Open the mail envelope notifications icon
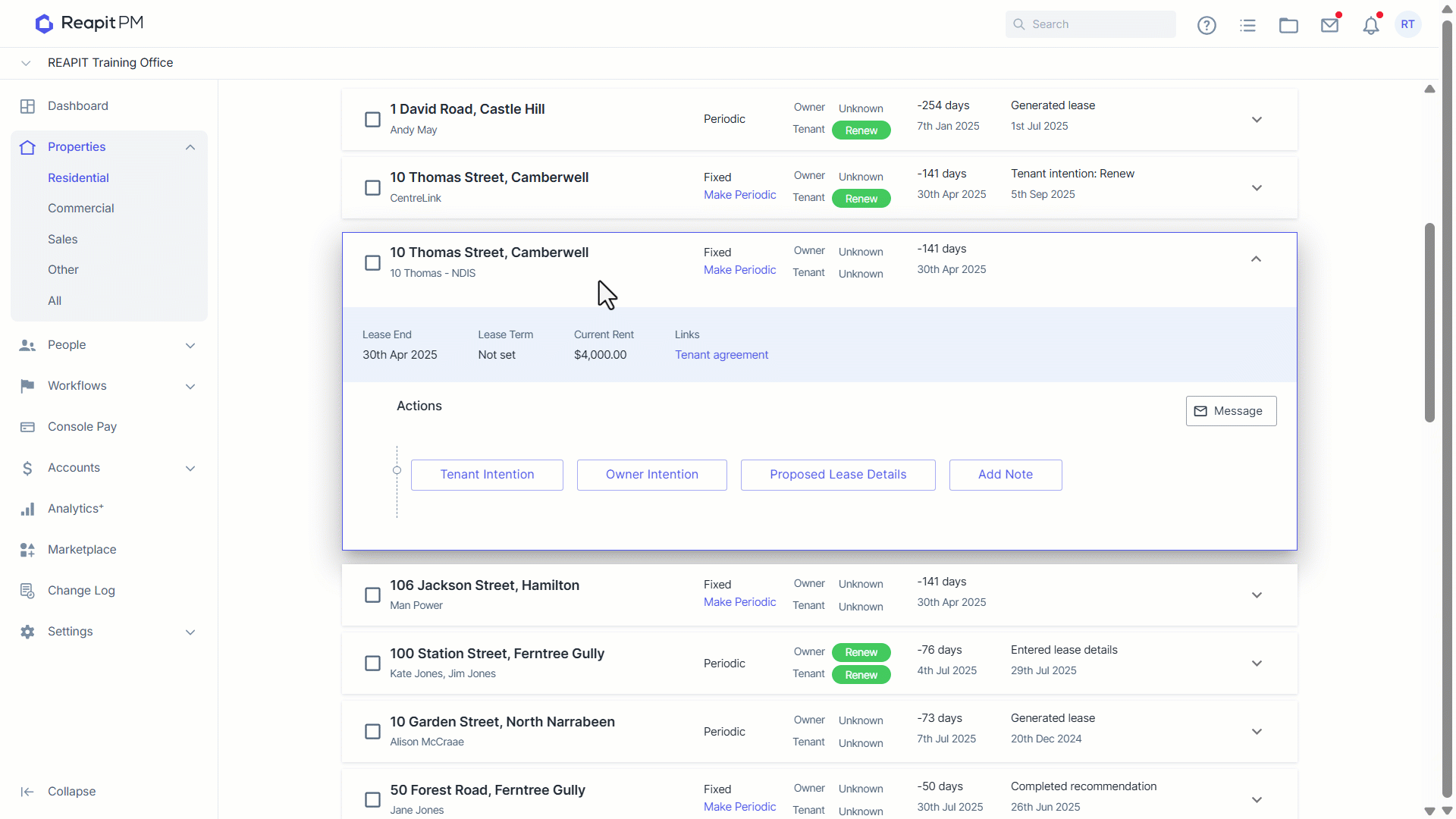This screenshot has height=819, width=1456. [x=1329, y=25]
